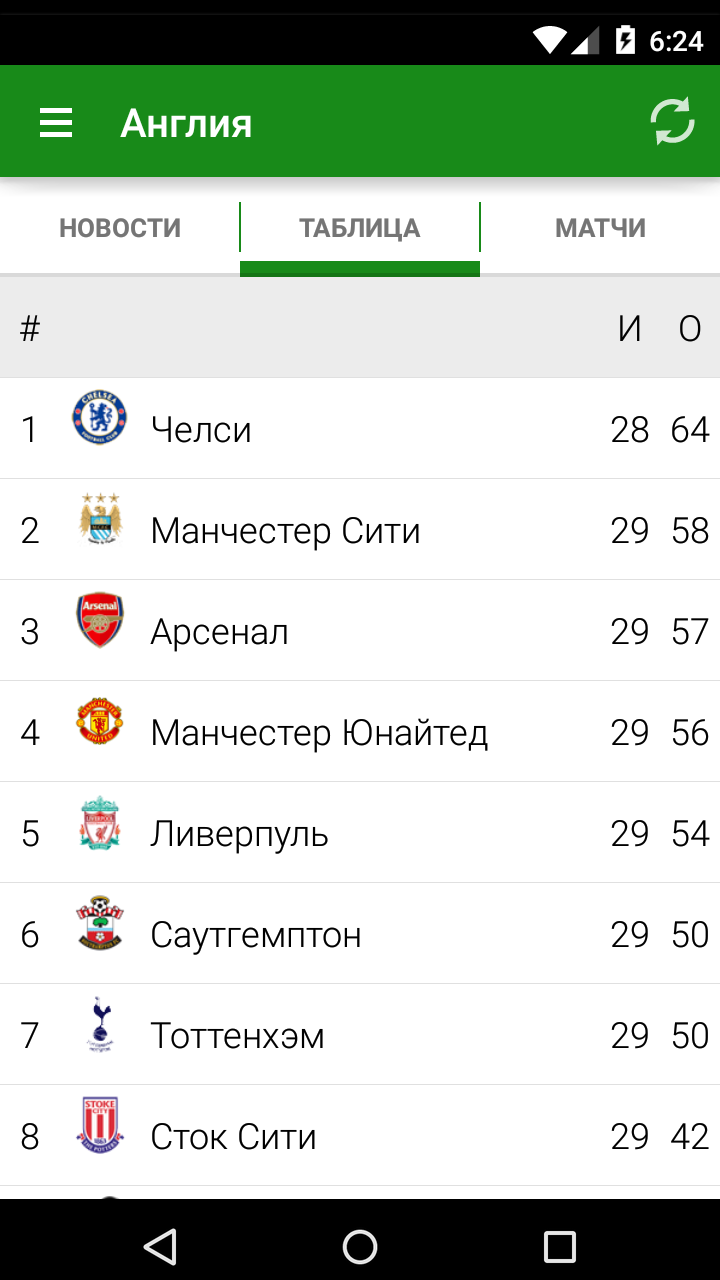Tap the Southampton club crest
This screenshot has height=1280, width=720.
100,924
